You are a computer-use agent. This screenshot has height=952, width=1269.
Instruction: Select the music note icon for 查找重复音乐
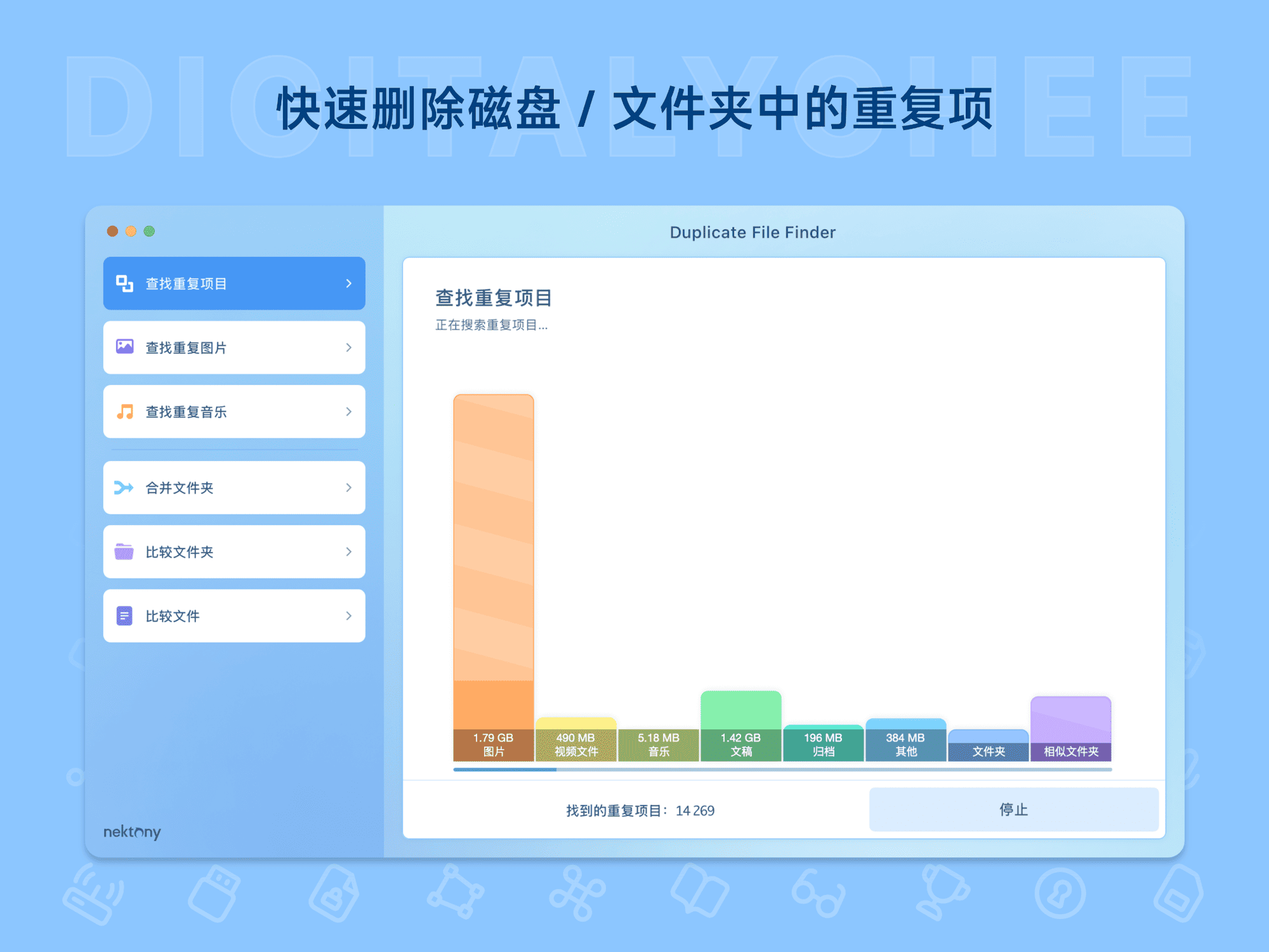(x=124, y=412)
